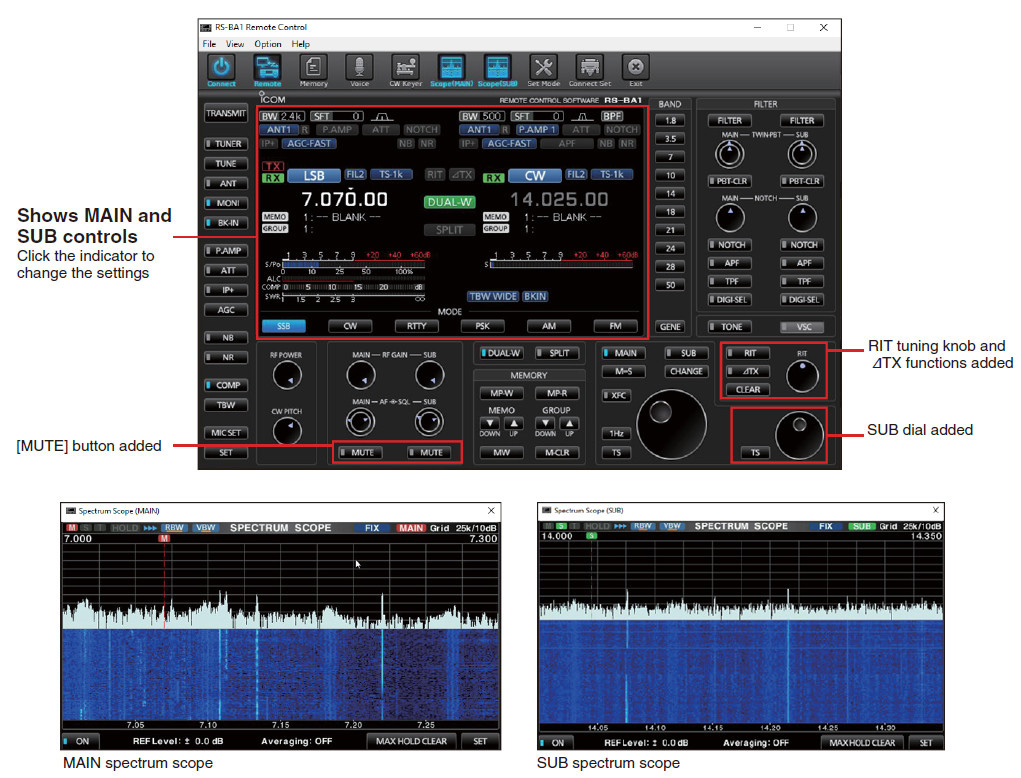Open the Set Mode tools icon
This screenshot has height=778, width=1021.
click(544, 67)
